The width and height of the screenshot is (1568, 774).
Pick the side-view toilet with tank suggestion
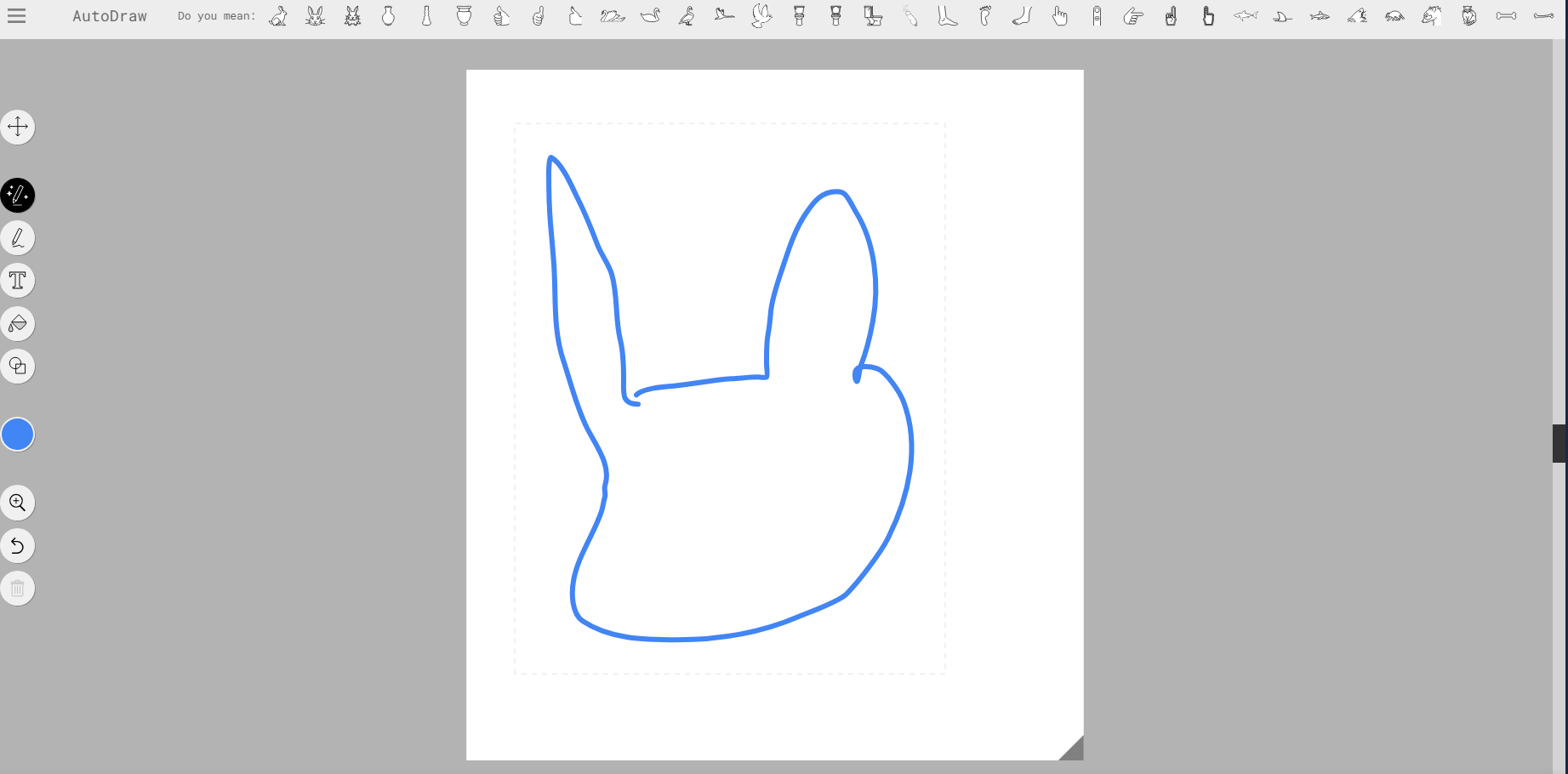873,16
